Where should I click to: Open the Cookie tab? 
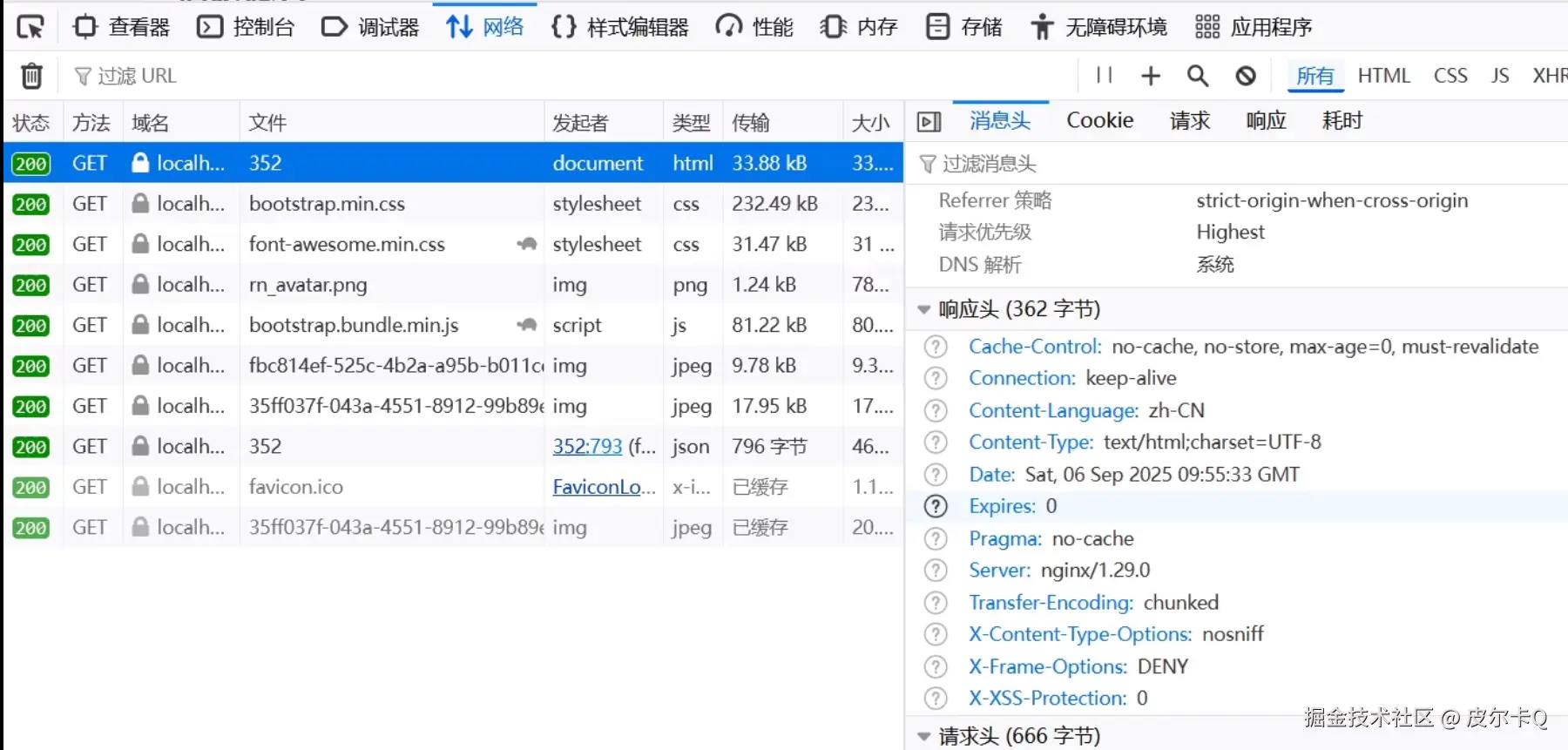1100,120
